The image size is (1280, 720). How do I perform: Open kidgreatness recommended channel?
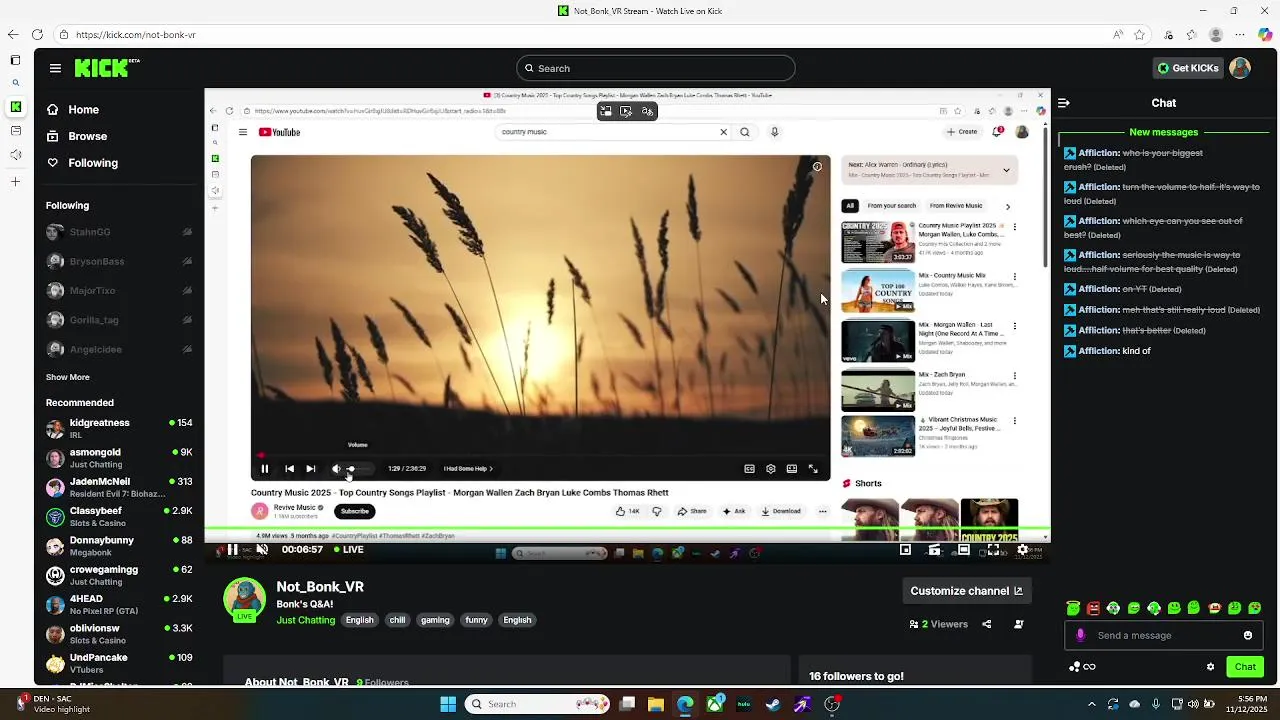[118, 429]
